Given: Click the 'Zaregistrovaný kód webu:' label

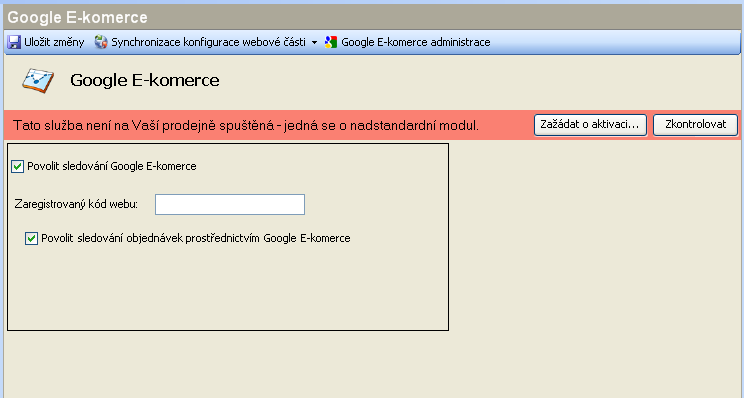Looking at the screenshot, I should point(76,204).
